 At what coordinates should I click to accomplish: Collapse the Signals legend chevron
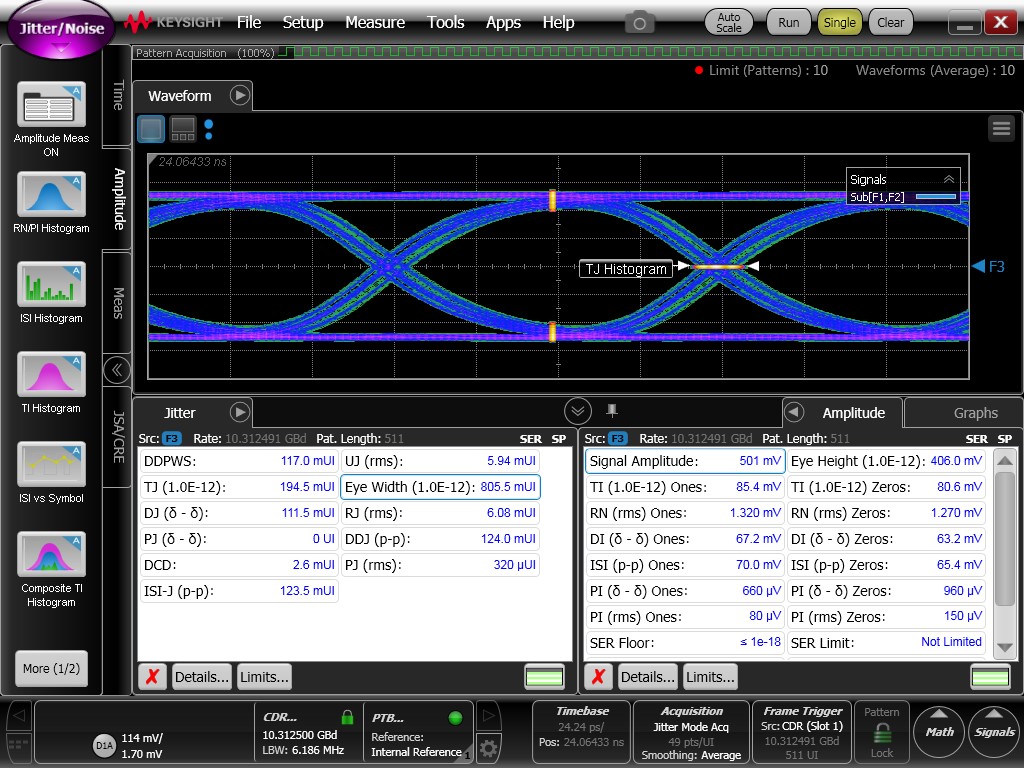(x=948, y=179)
